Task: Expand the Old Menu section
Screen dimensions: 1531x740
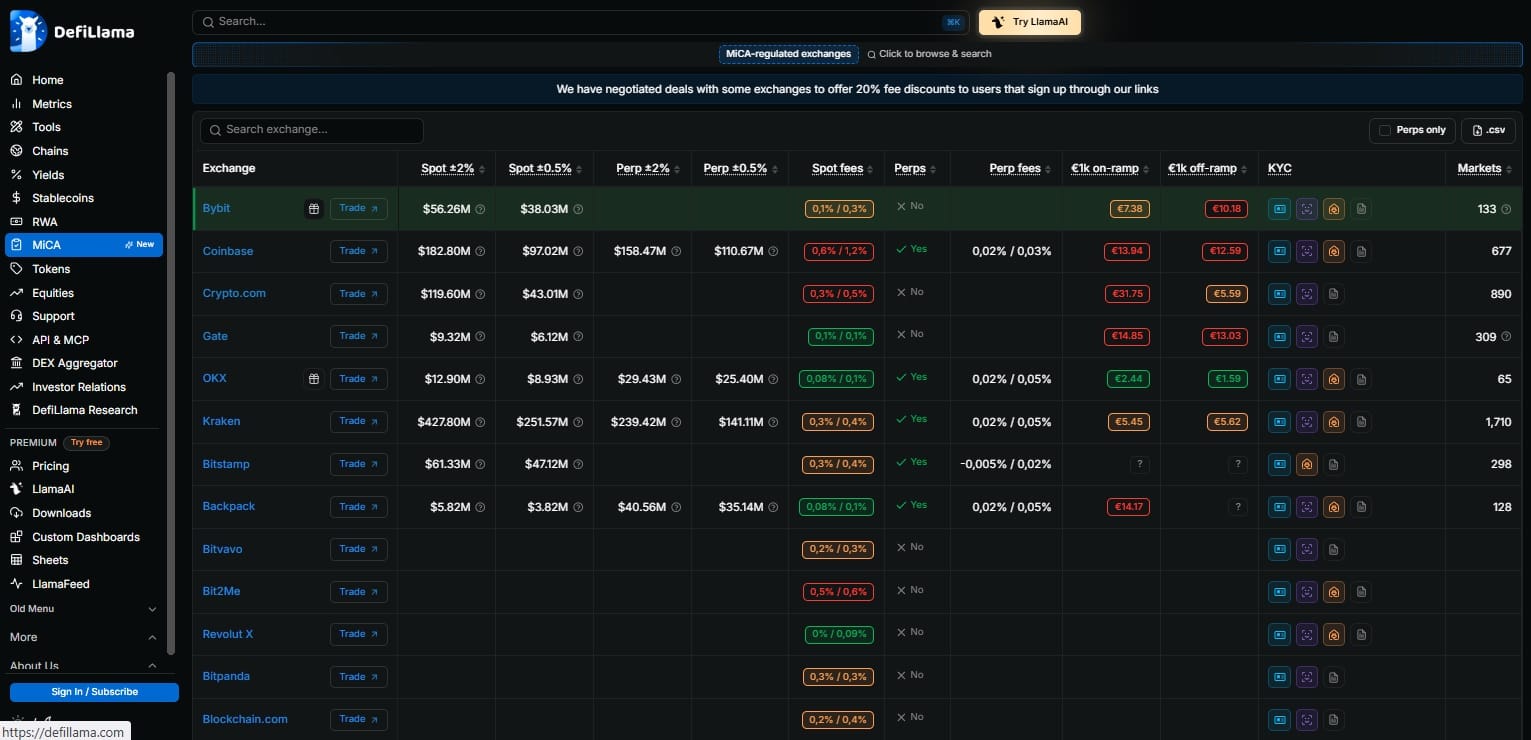Action: click(x=84, y=609)
